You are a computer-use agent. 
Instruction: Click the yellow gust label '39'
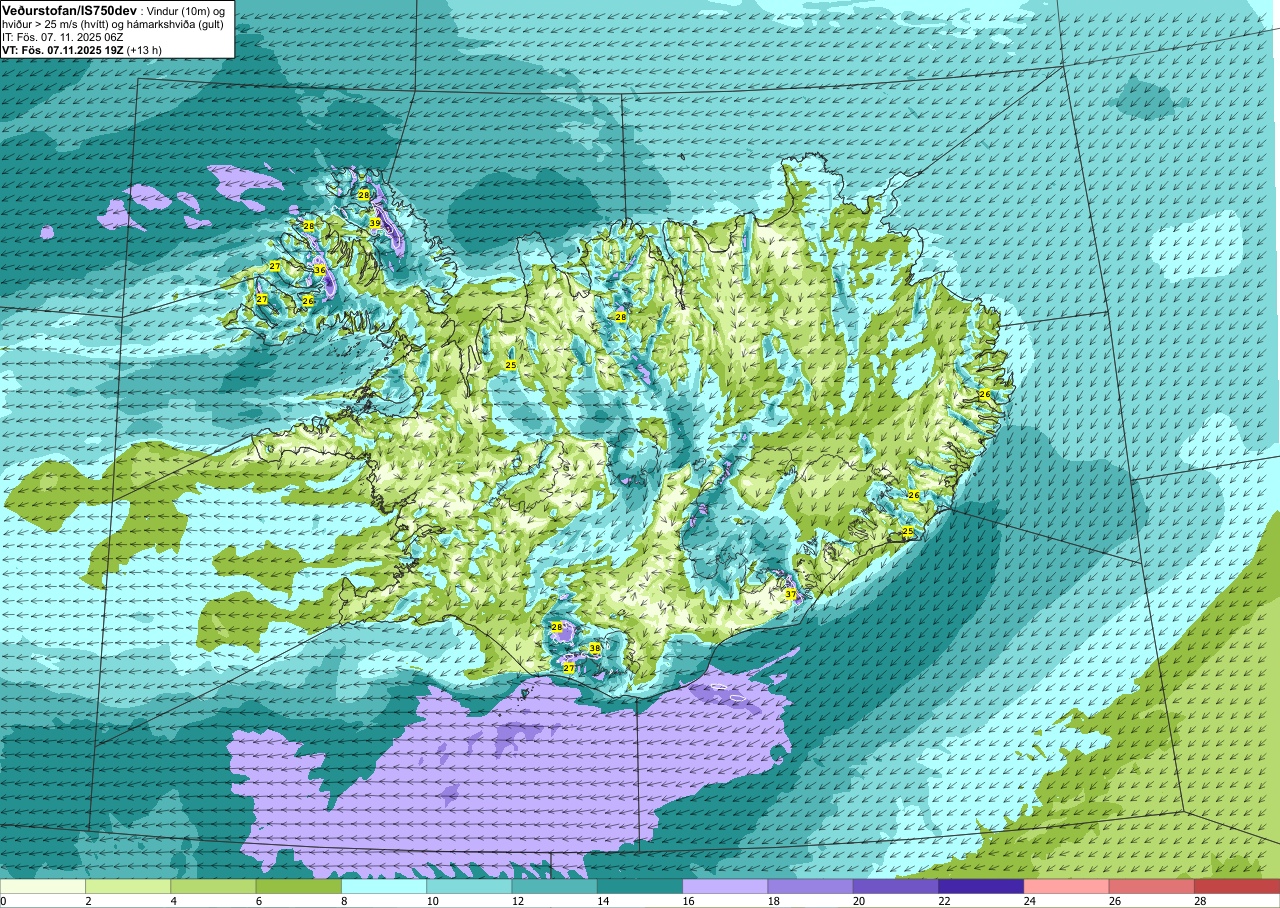click(375, 223)
